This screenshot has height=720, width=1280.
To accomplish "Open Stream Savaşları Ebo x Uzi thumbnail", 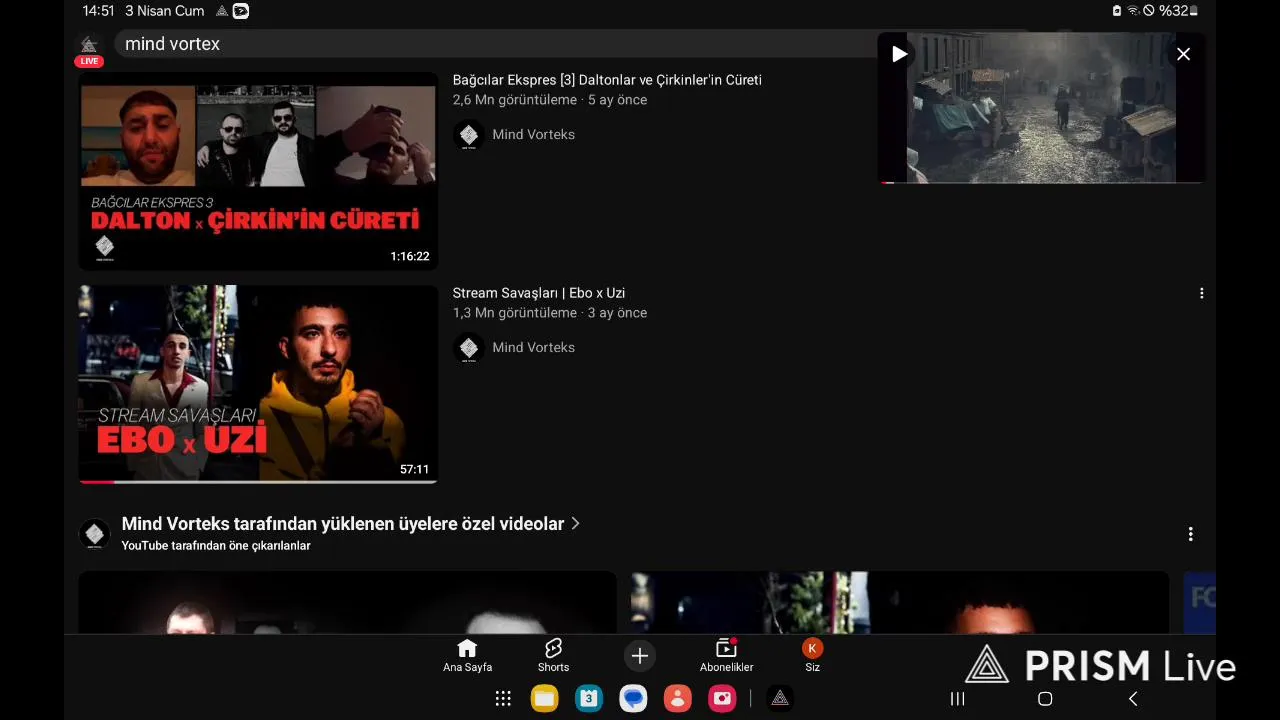I will [258, 384].
